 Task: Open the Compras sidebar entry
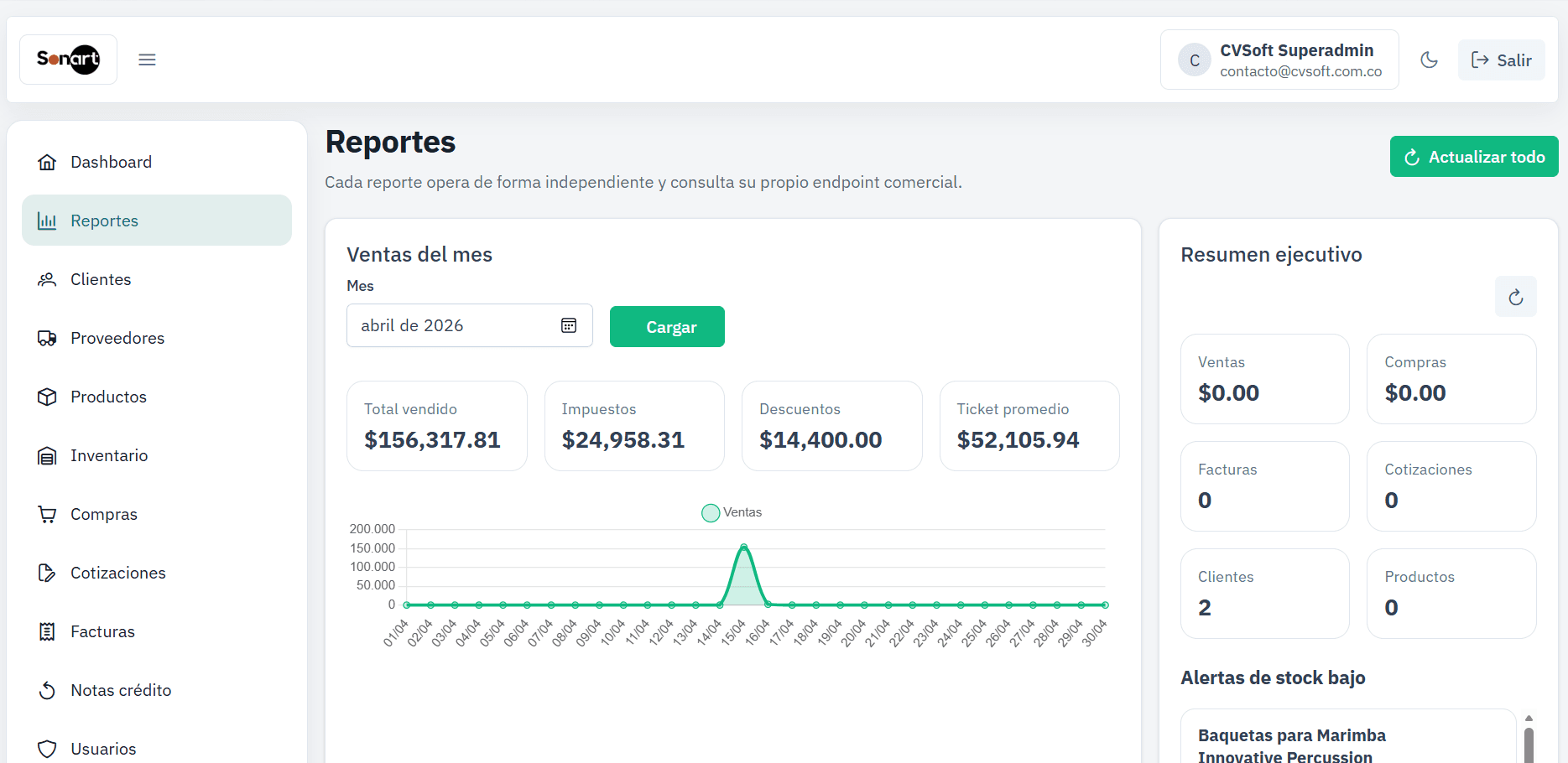[x=157, y=514]
